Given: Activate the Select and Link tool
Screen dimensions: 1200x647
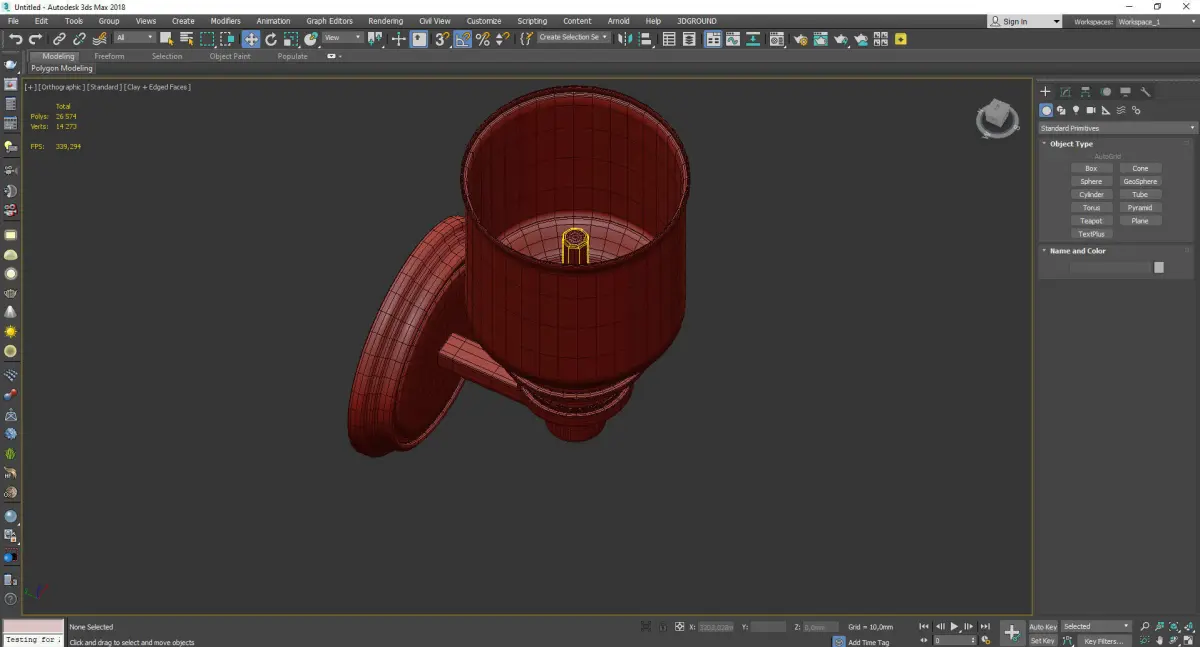Looking at the screenshot, I should (60, 39).
